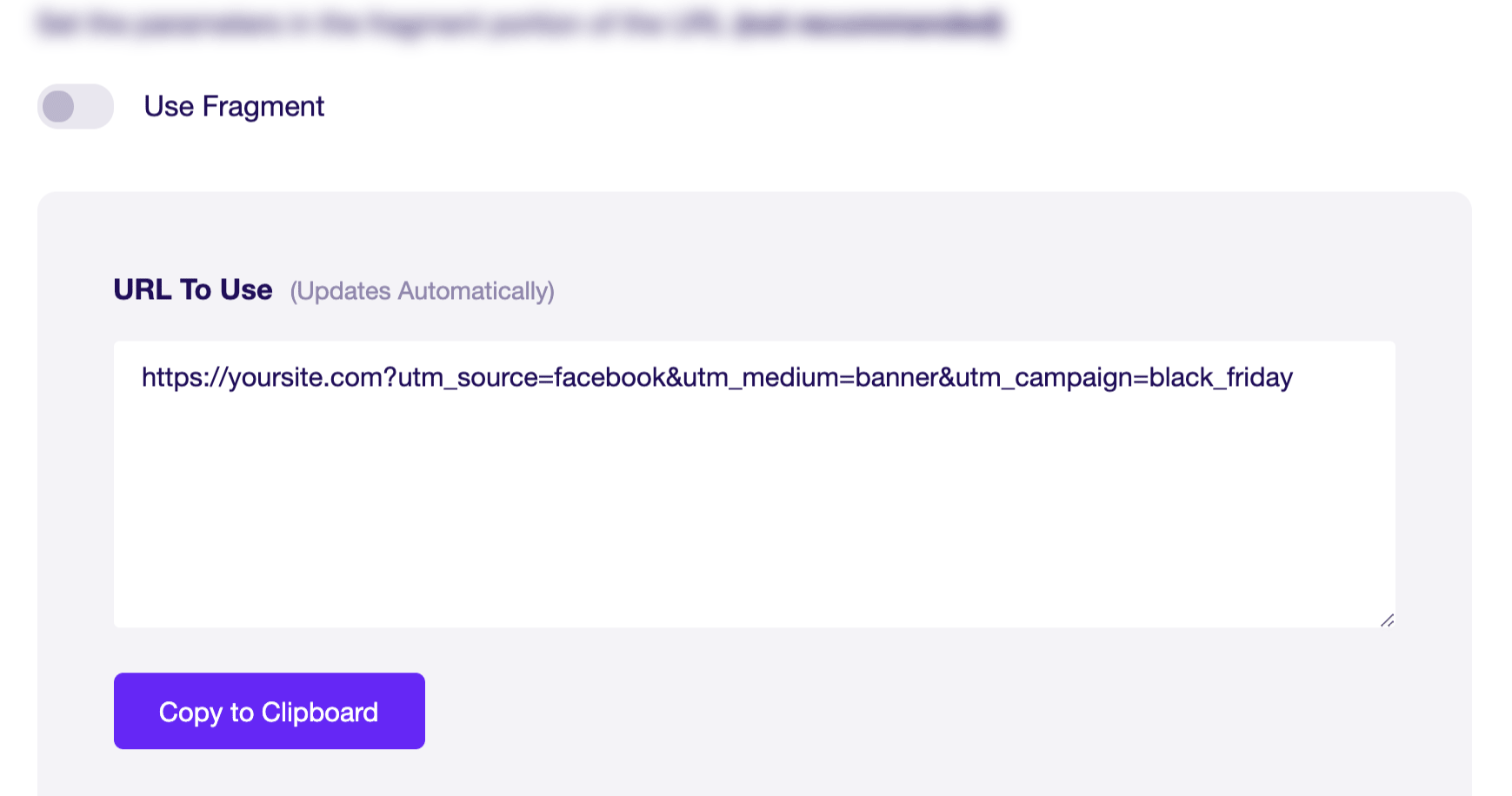The width and height of the screenshot is (1512, 796).
Task: Click the gray knob of the fragment switch
Action: pyautogui.click(x=59, y=107)
